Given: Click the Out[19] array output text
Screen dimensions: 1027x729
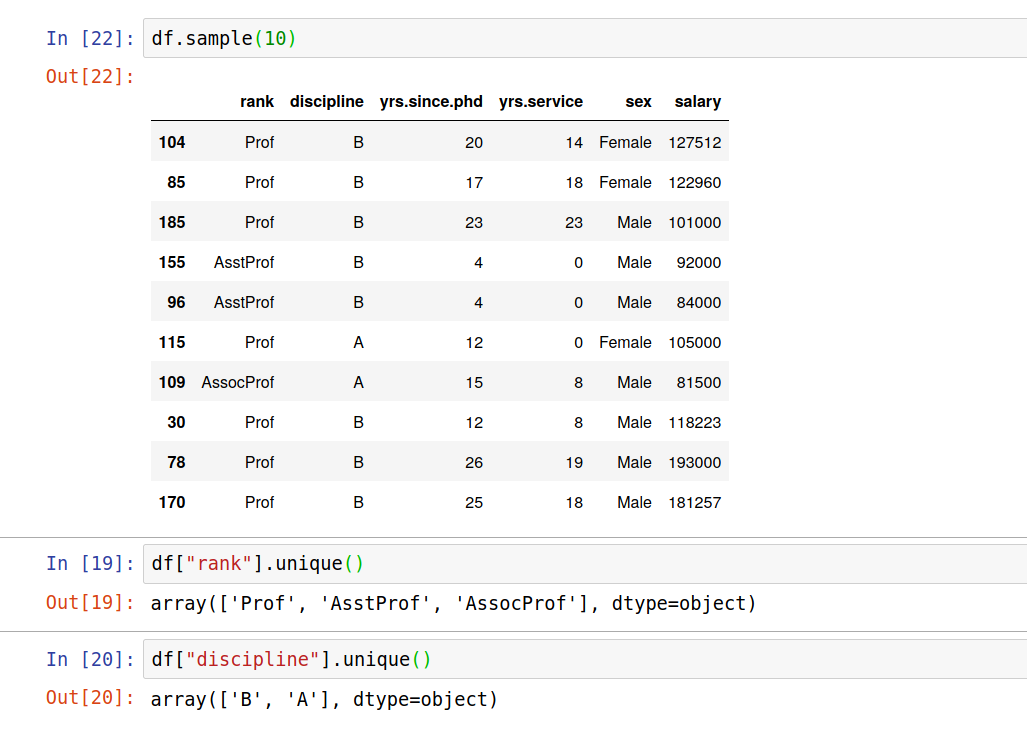Looking at the screenshot, I should tap(452, 603).
